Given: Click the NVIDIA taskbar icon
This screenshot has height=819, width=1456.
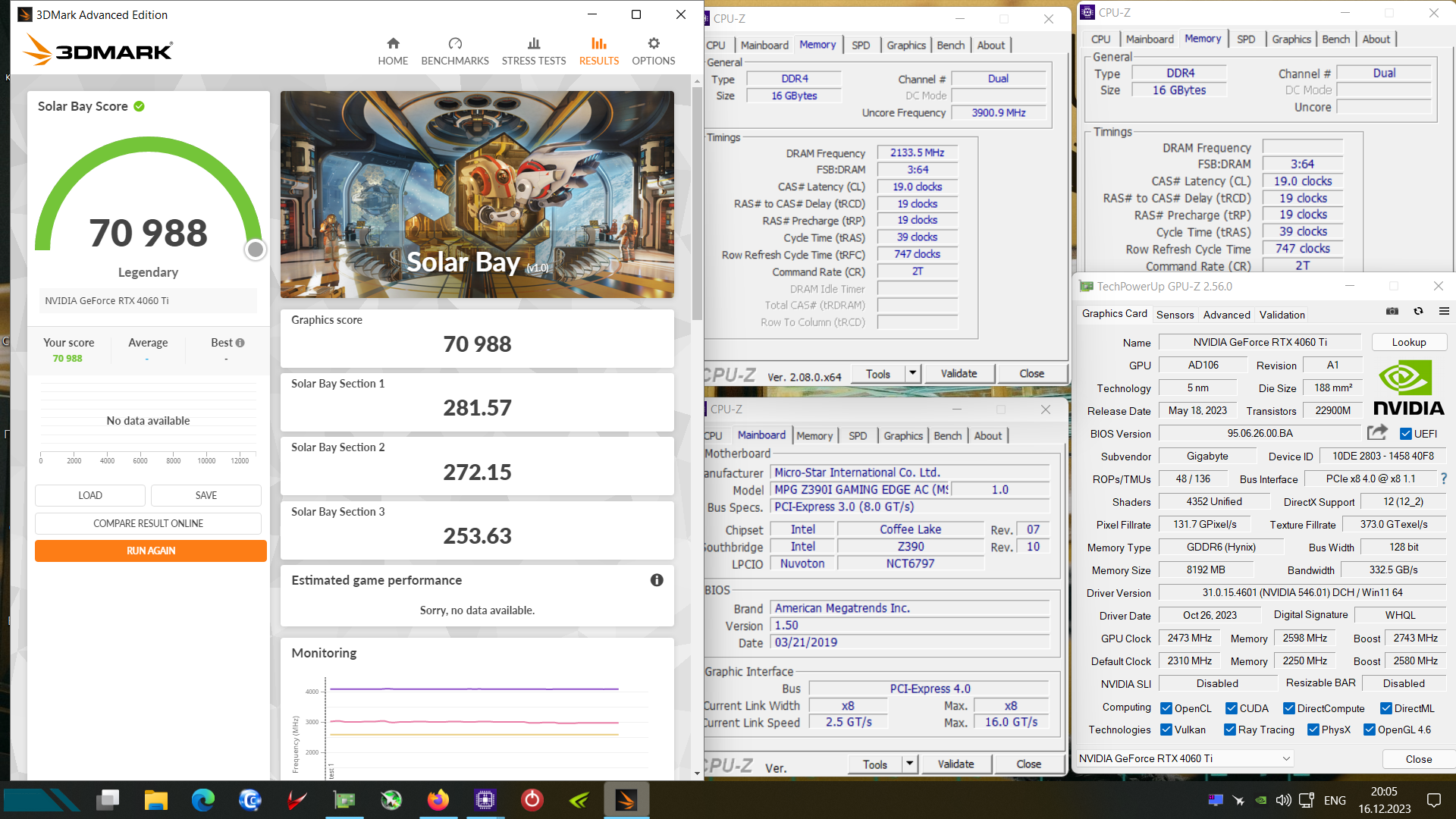Looking at the screenshot, I should click(579, 800).
